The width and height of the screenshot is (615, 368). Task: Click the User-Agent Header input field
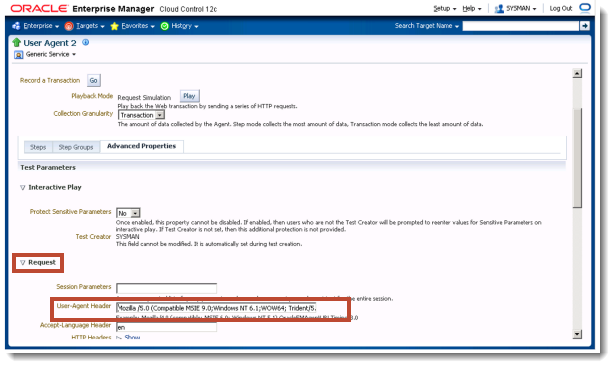(216, 308)
